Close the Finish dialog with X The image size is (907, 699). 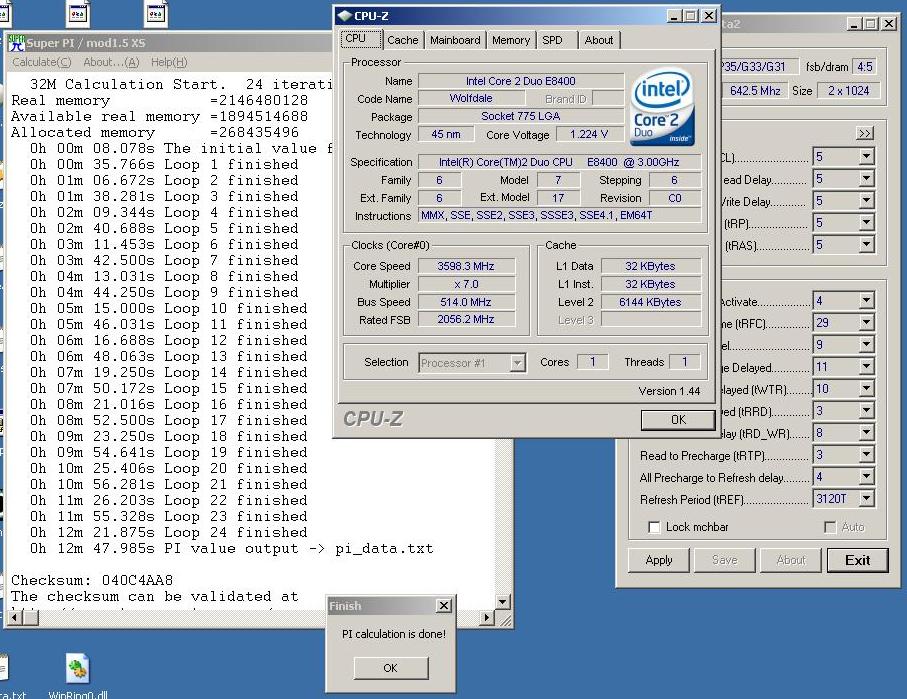[x=444, y=605]
